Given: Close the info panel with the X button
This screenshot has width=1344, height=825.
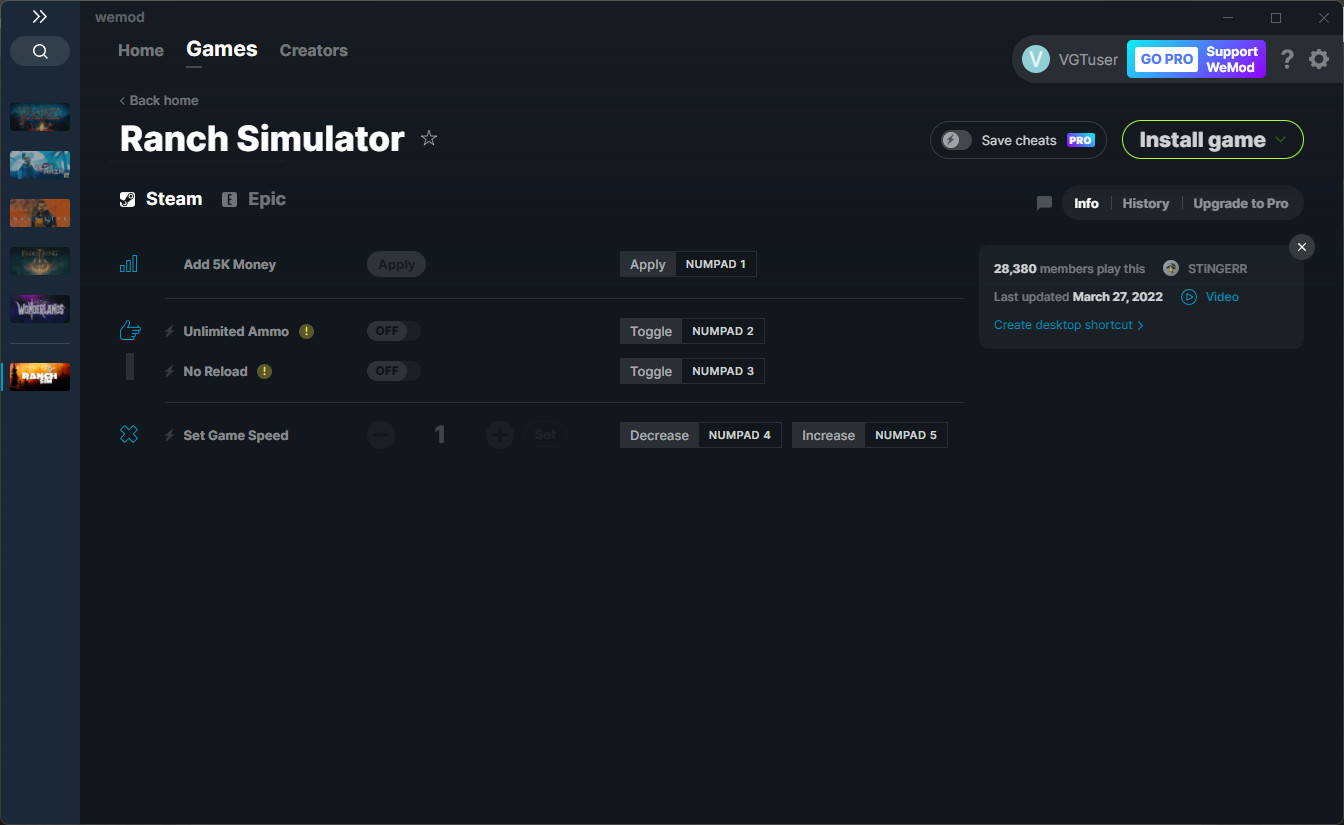Looking at the screenshot, I should tap(1301, 246).
